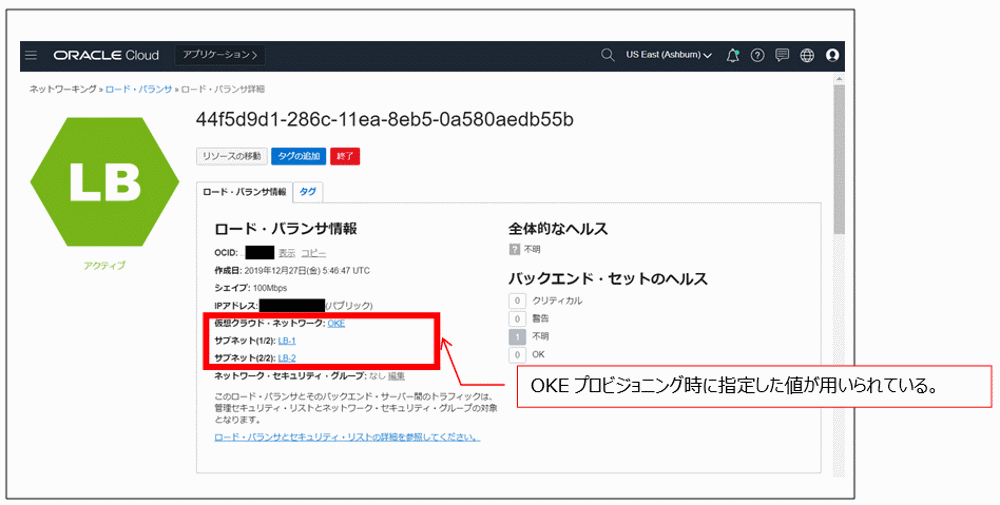The image size is (1000, 505).
Task: Click the OCID コピー link
Action: coord(313,253)
